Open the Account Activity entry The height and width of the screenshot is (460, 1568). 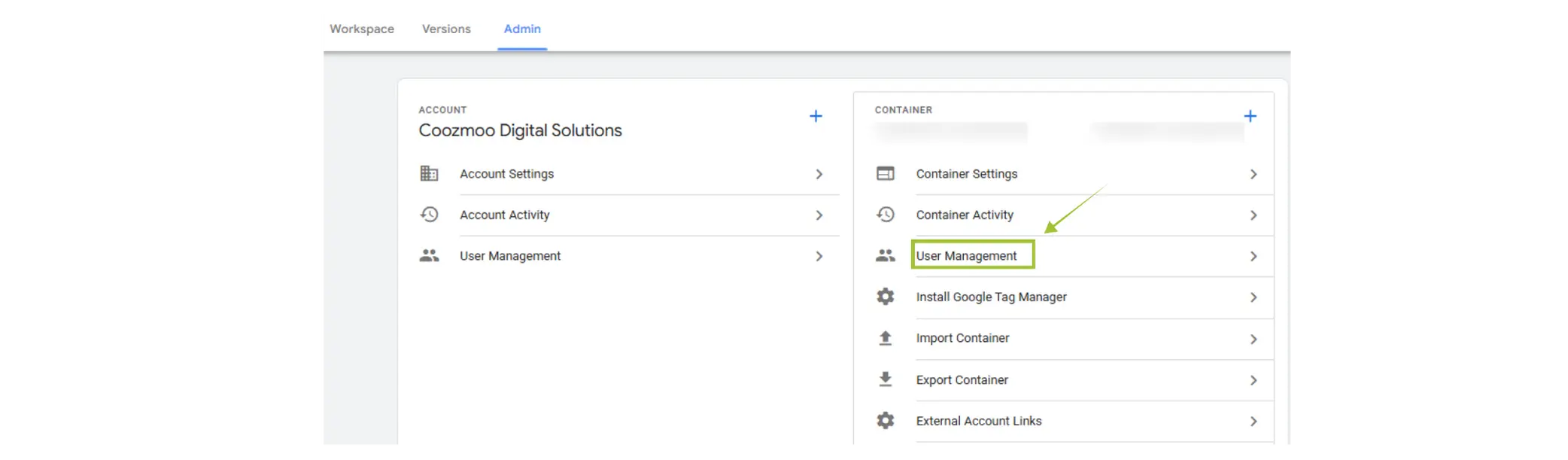505,215
